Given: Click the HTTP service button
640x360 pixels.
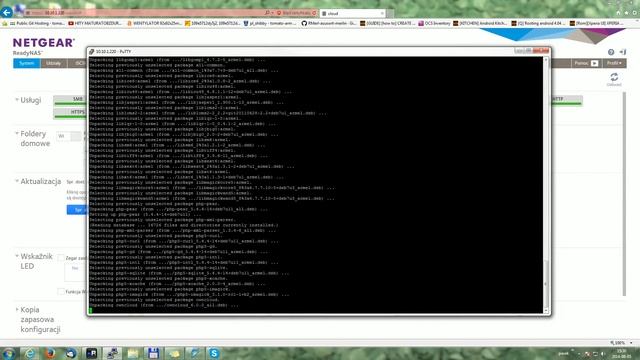Looking at the screenshot, I should point(567,100).
